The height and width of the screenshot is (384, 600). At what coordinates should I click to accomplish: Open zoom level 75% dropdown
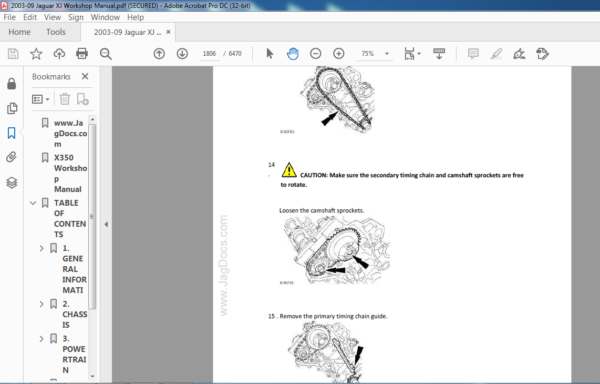[x=387, y=54]
